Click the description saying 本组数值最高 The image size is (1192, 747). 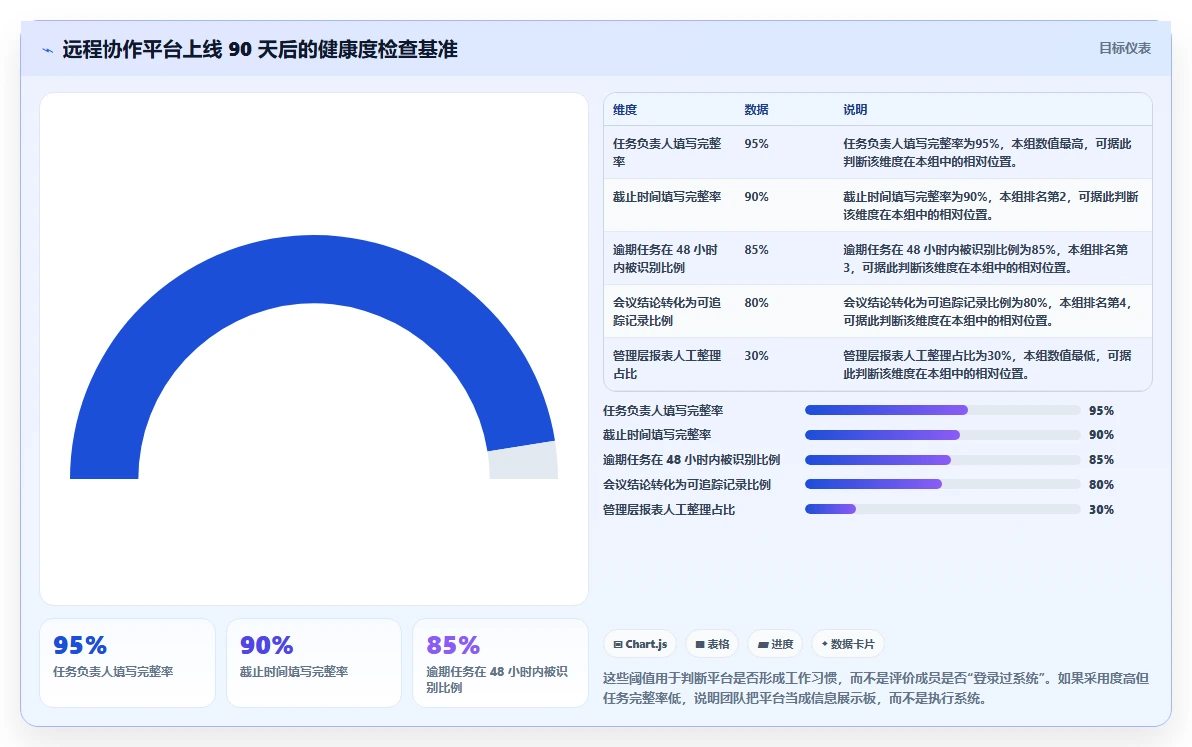(x=988, y=153)
